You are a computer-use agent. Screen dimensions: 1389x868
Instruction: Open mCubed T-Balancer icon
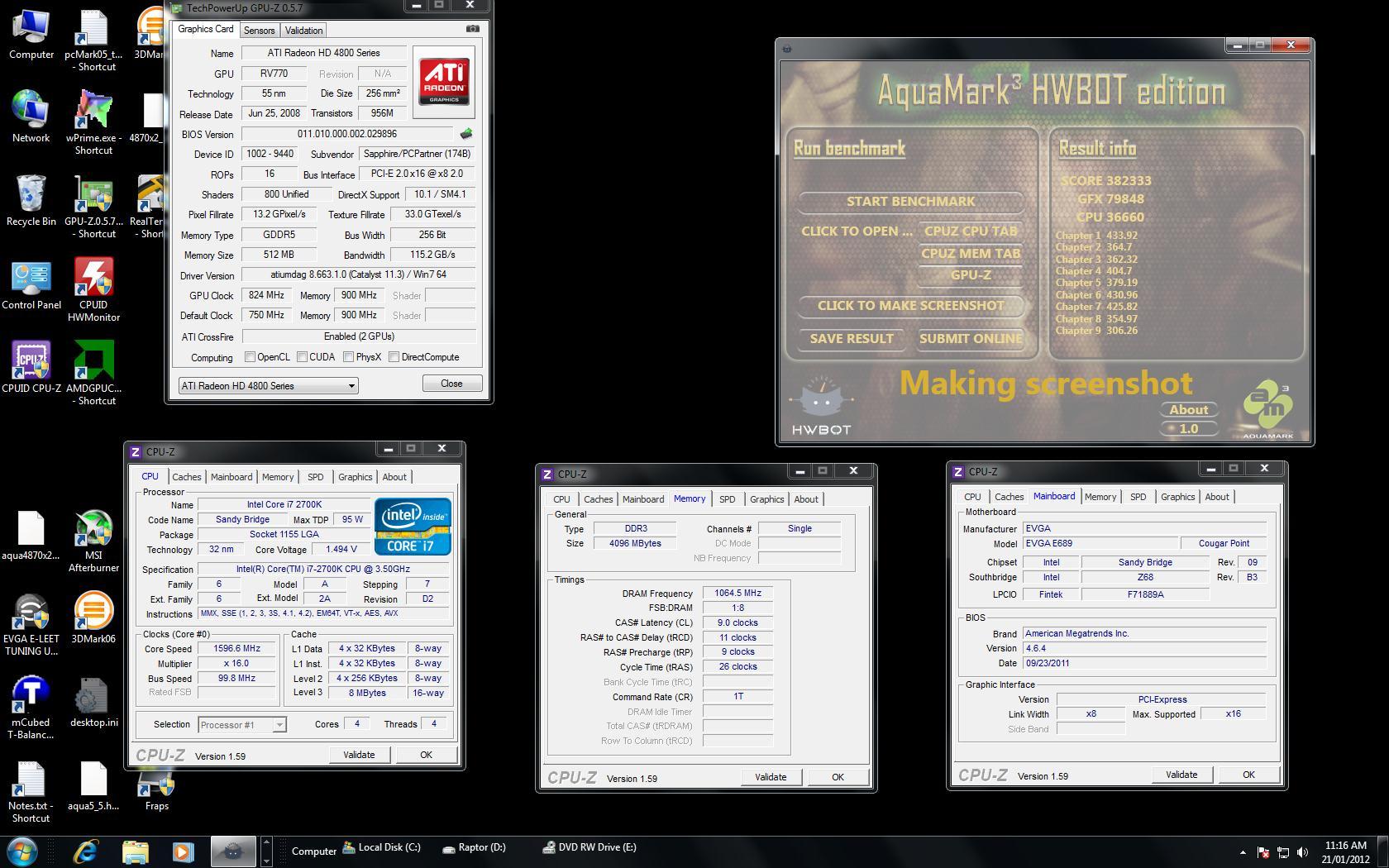pyautogui.click(x=31, y=708)
